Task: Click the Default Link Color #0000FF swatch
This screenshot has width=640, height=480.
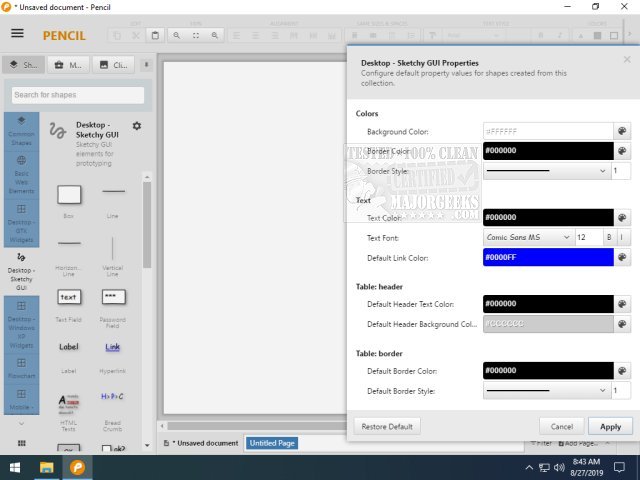Action: coord(548,258)
